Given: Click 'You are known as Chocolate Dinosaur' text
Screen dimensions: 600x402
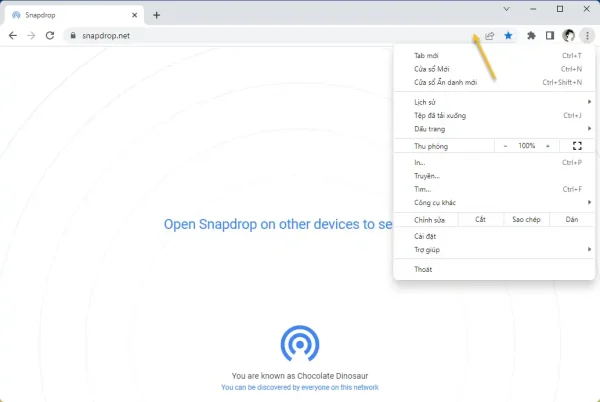Looking at the screenshot, I should (300, 376).
